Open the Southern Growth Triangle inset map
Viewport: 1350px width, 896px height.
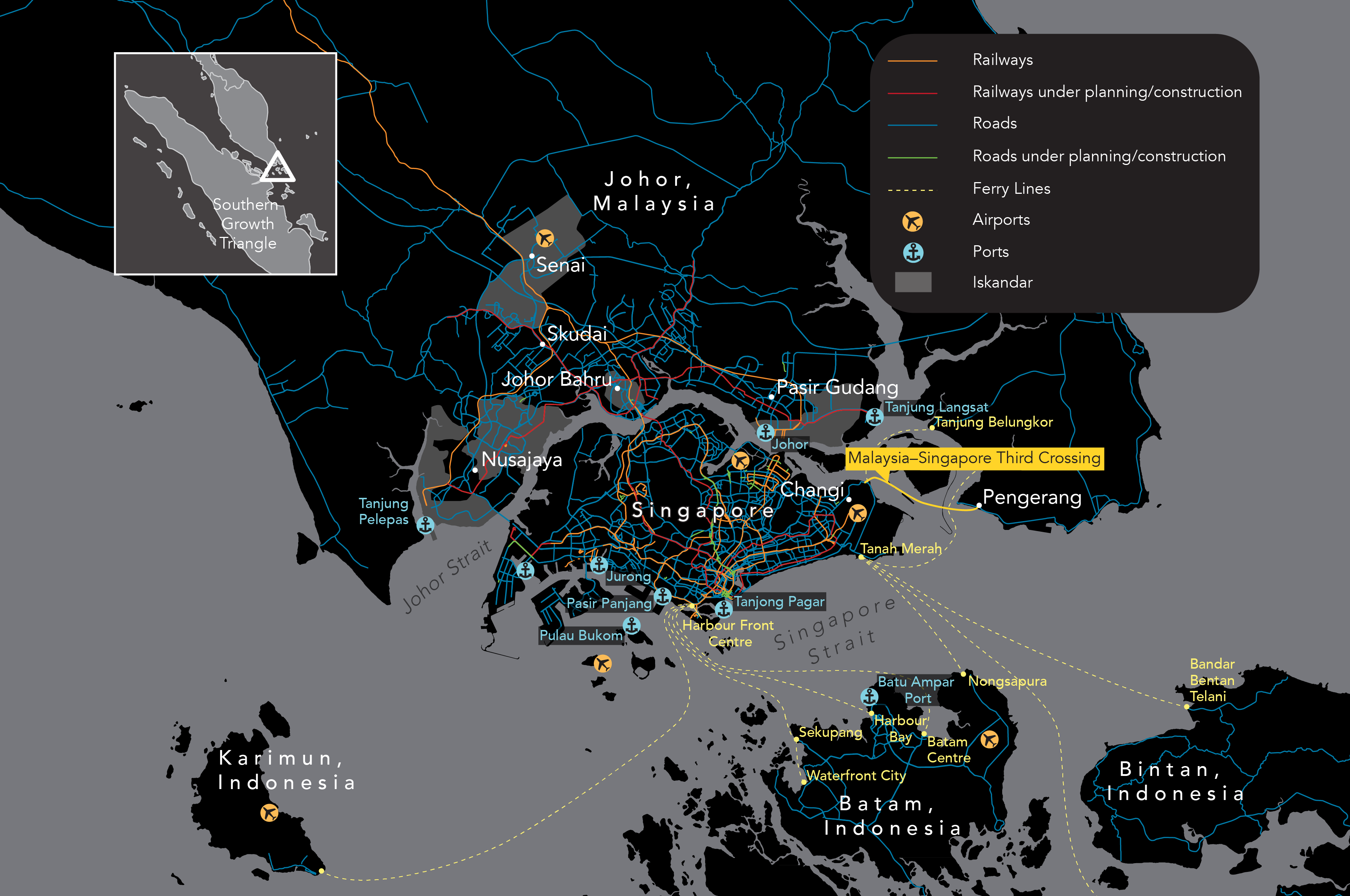226,164
